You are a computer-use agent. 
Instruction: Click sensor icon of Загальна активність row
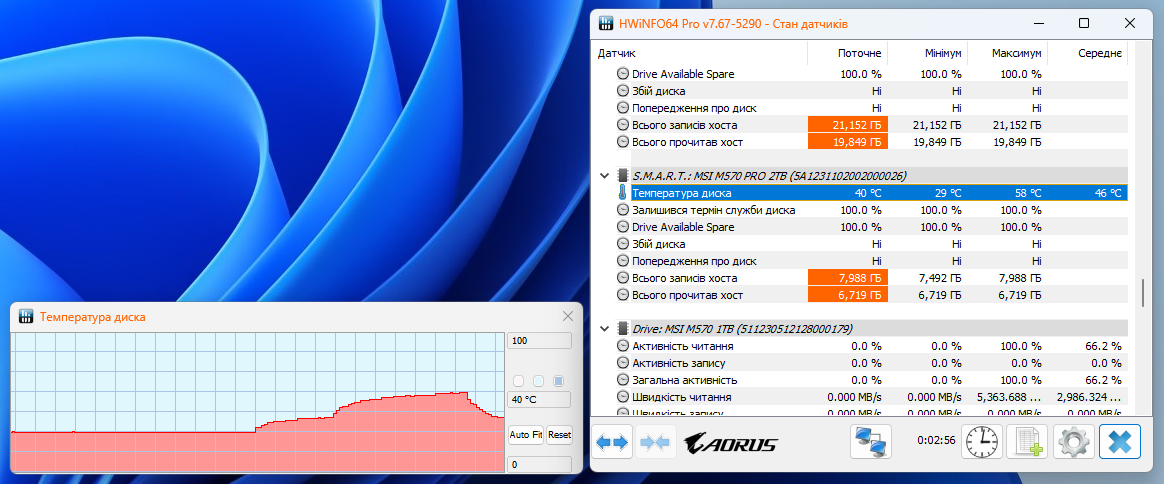point(622,380)
